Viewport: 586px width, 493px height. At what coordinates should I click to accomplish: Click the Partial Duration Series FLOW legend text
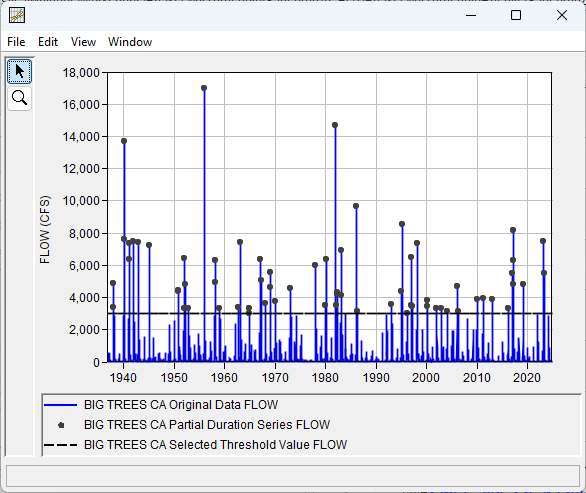coord(207,425)
